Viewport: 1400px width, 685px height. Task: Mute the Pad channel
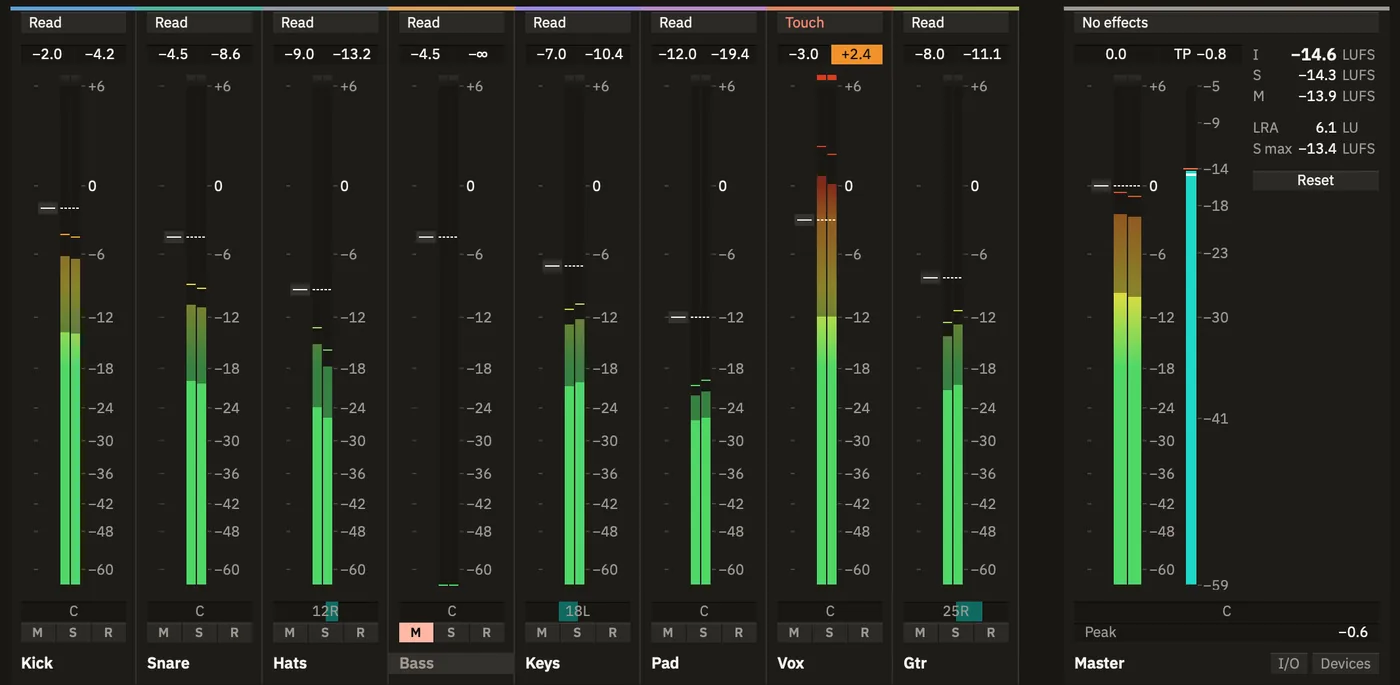667,632
